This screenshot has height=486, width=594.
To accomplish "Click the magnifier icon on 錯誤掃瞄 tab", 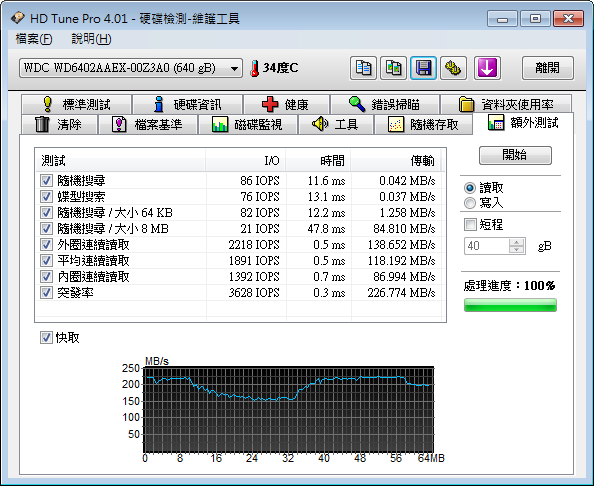I will [x=357, y=104].
